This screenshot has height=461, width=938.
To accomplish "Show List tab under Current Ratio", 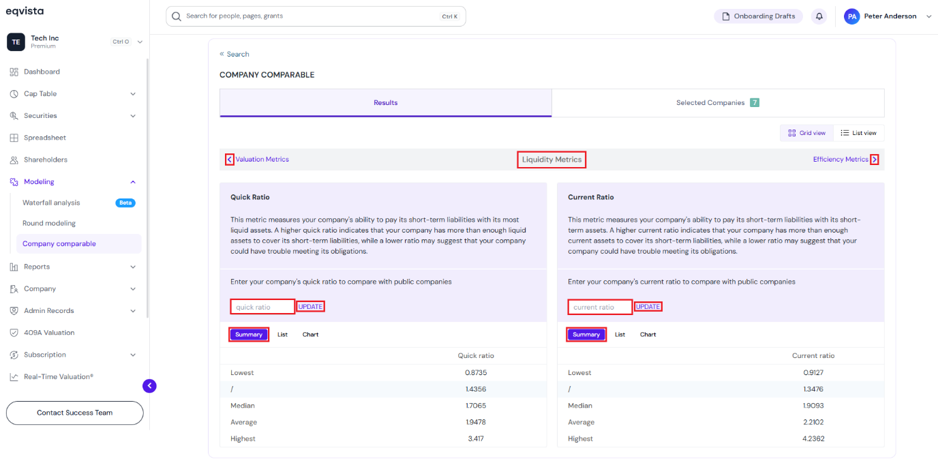I will click(x=620, y=335).
